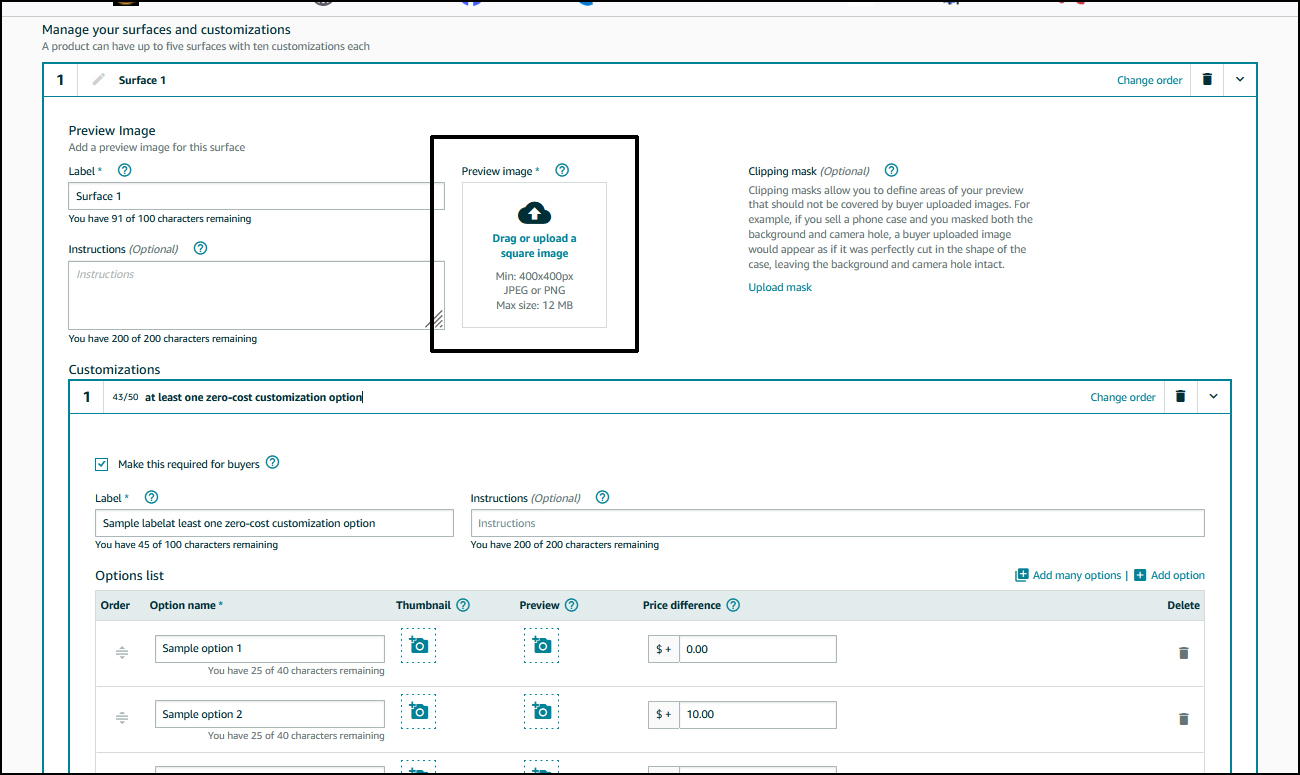Click the 10.00 price difference field

(x=757, y=714)
